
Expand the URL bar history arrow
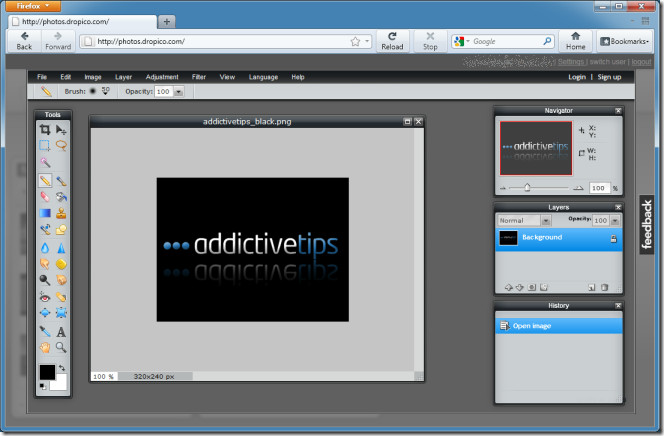coord(367,41)
